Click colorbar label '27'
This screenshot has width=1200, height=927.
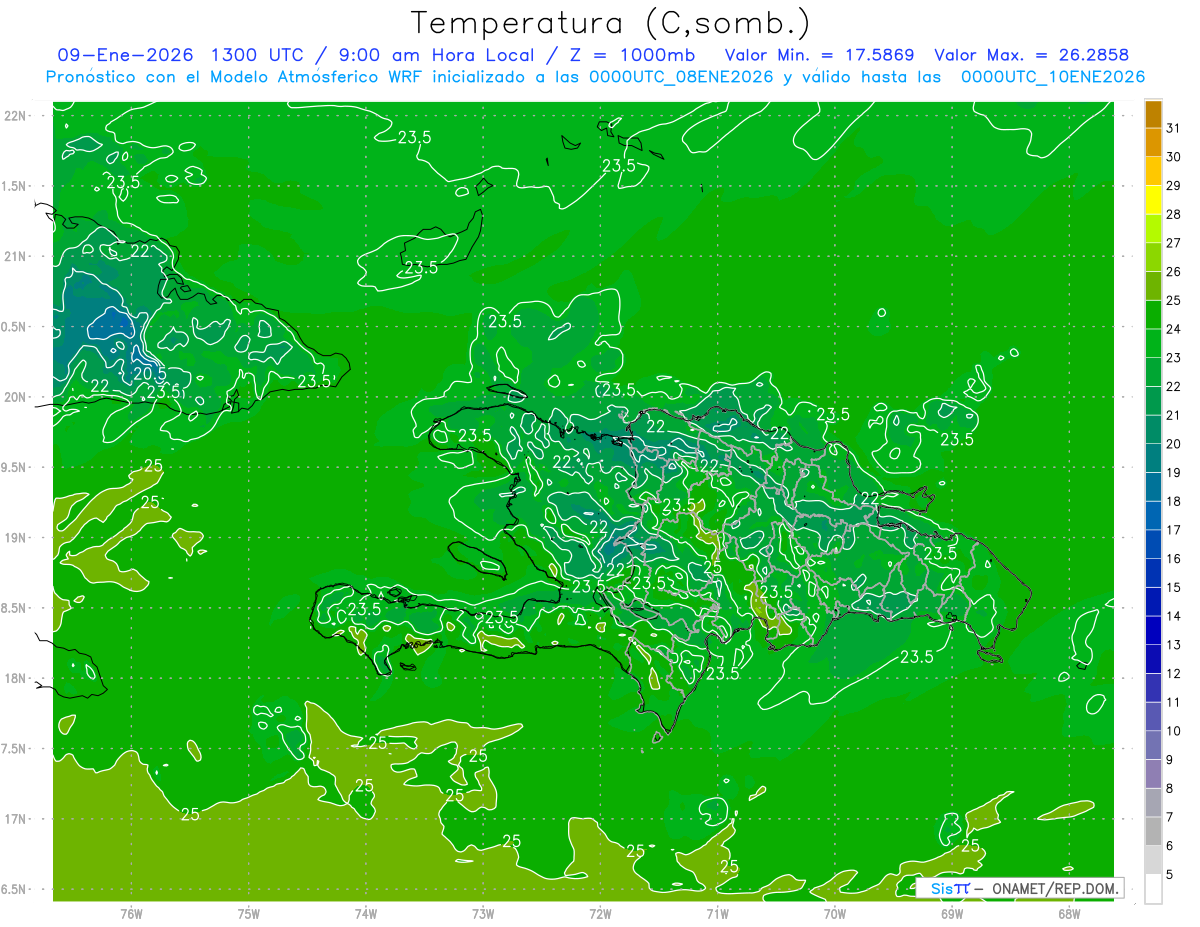click(1174, 243)
